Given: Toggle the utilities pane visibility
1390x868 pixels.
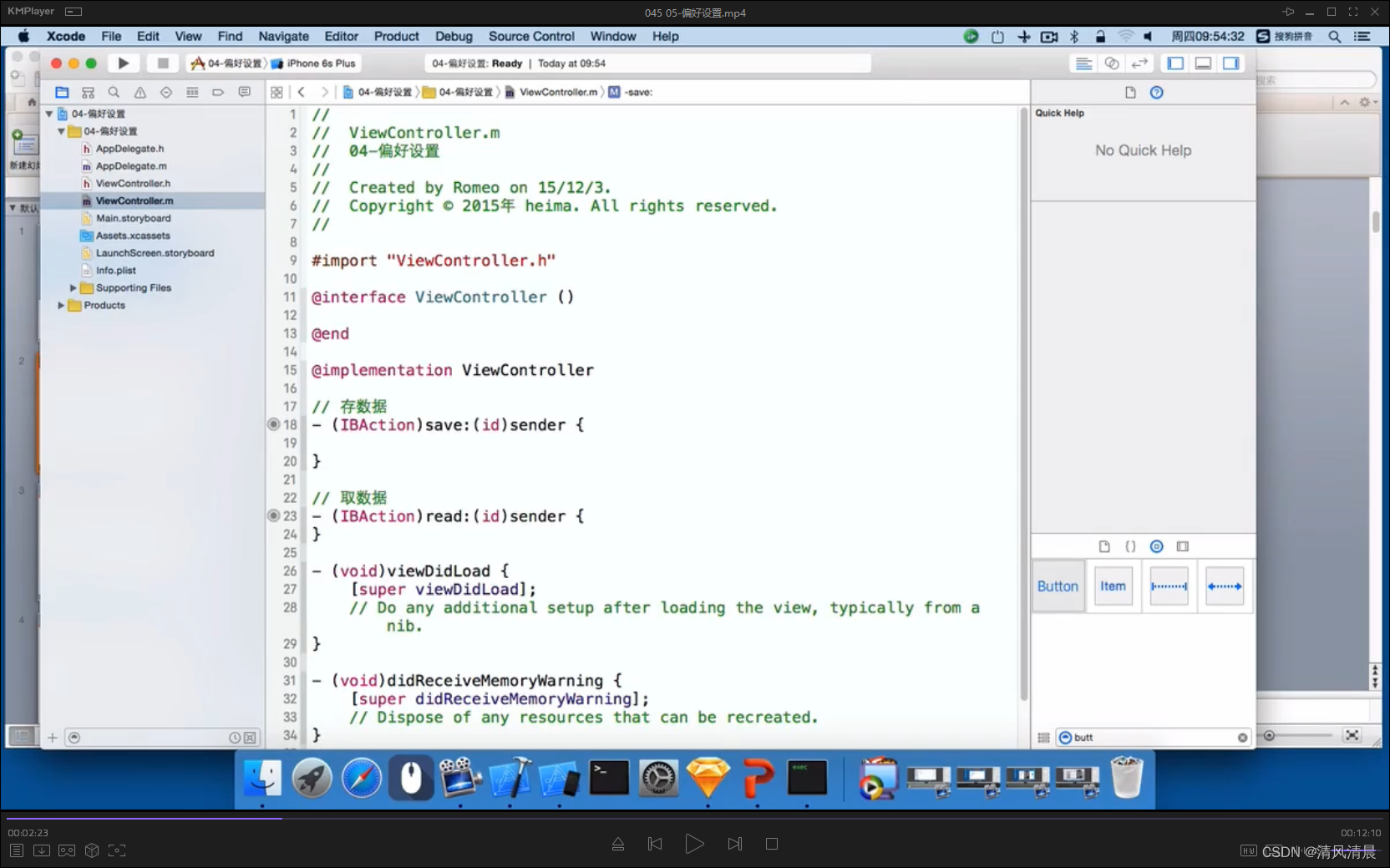Looking at the screenshot, I should tap(1231, 63).
